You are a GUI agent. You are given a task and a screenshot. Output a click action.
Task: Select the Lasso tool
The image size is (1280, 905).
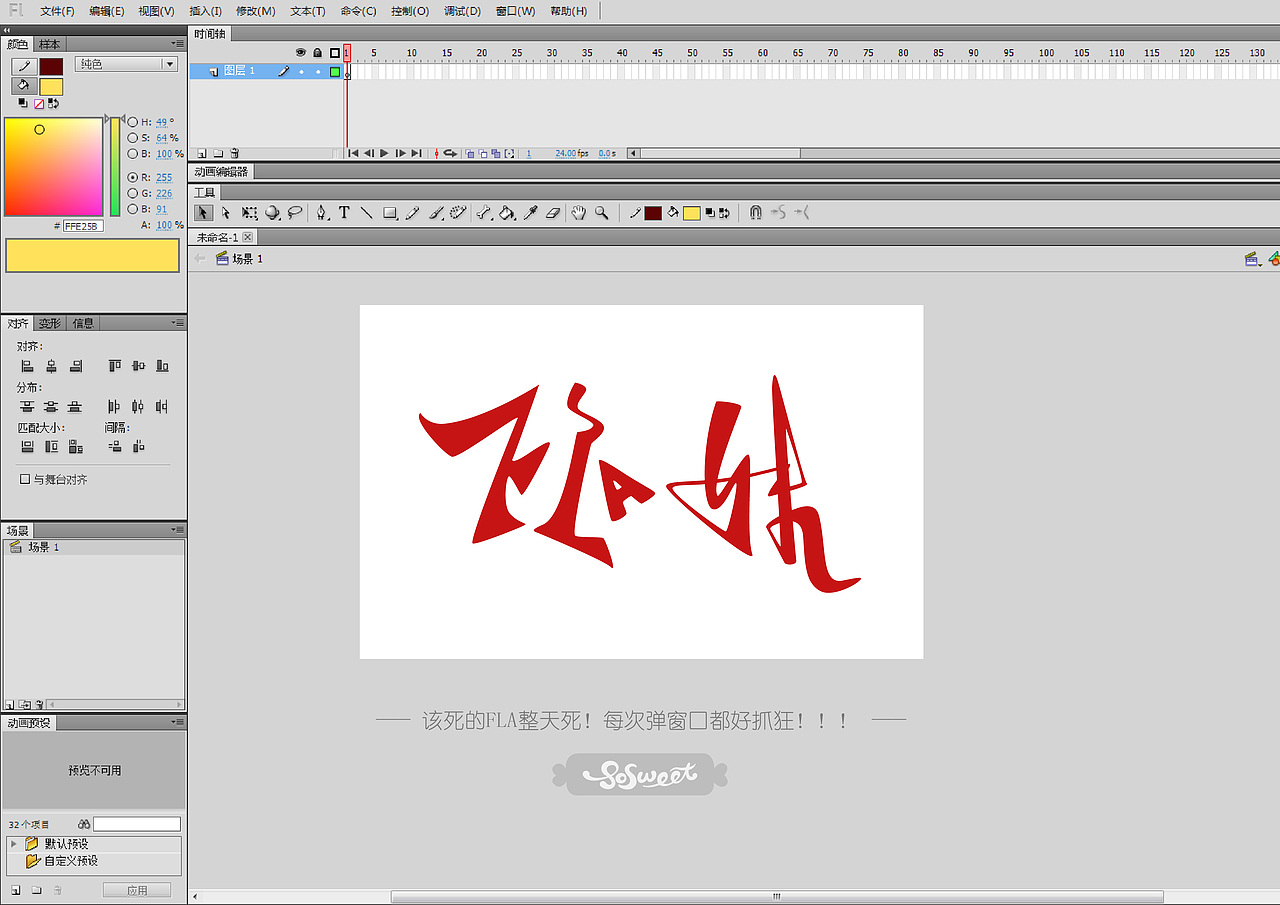tap(294, 212)
